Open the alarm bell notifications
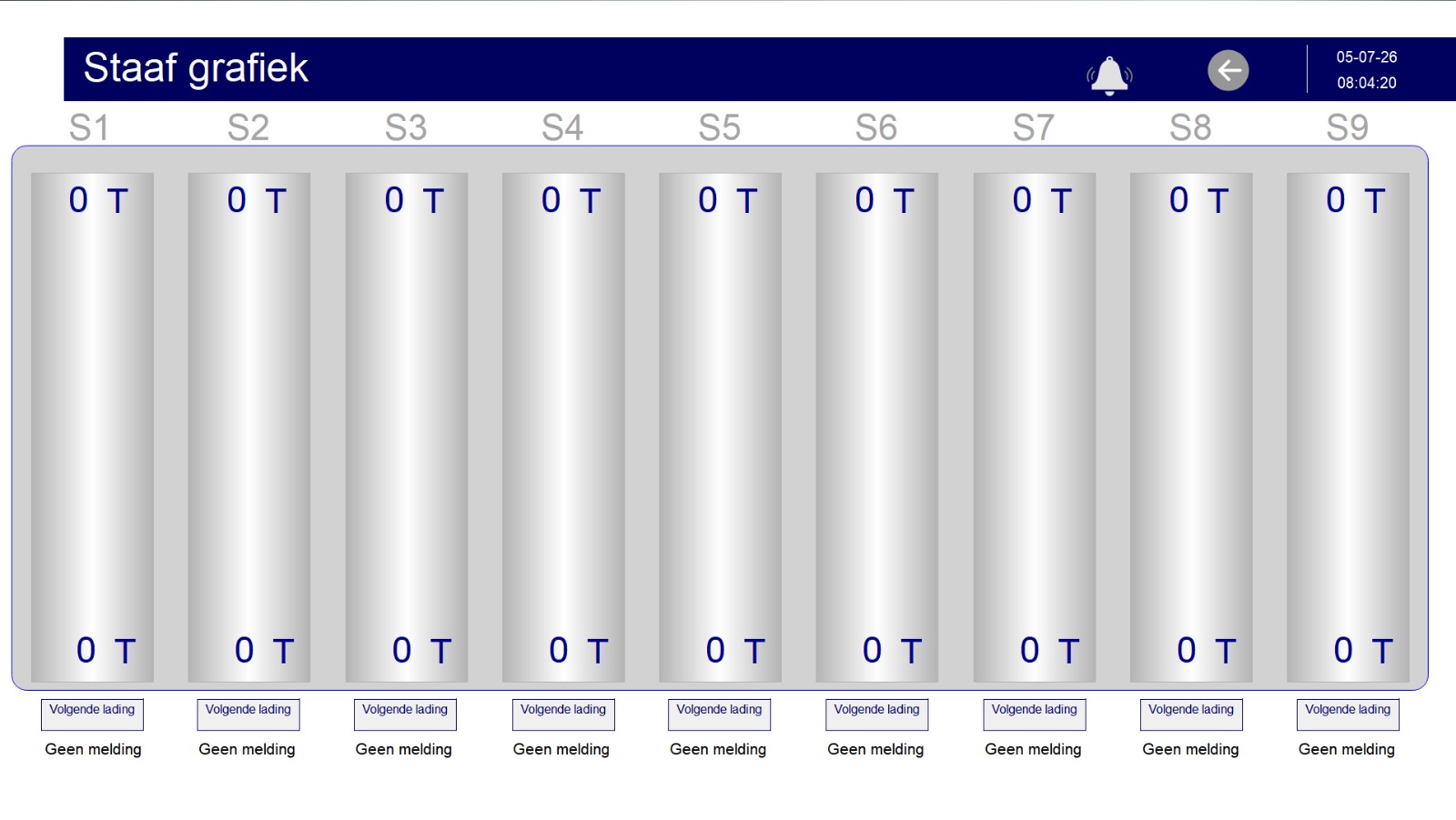Screen dimensions: 1456x820 [x=1109, y=75]
